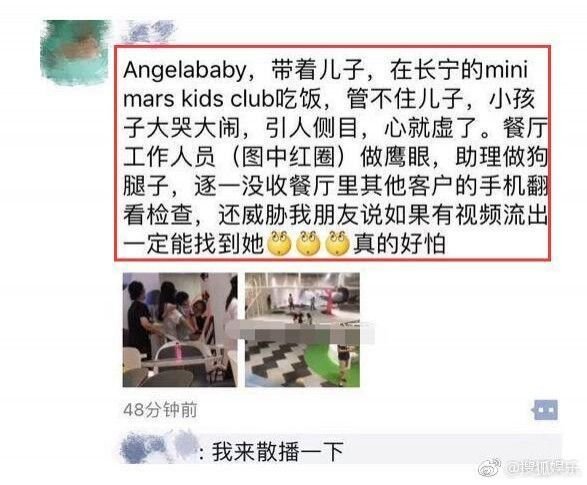The width and height of the screenshot is (587, 485).
Task: Tap the middle wide-eyed emoji
Action: 308,244
